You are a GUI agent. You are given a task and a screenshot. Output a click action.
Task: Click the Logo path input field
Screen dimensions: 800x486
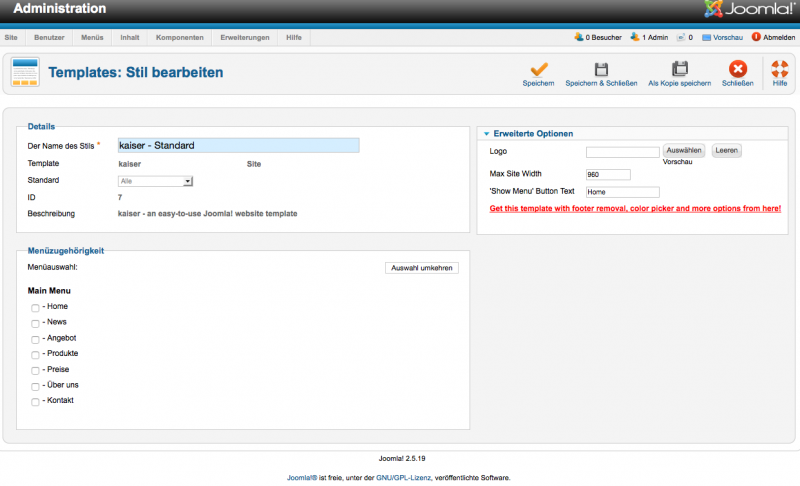(622, 152)
